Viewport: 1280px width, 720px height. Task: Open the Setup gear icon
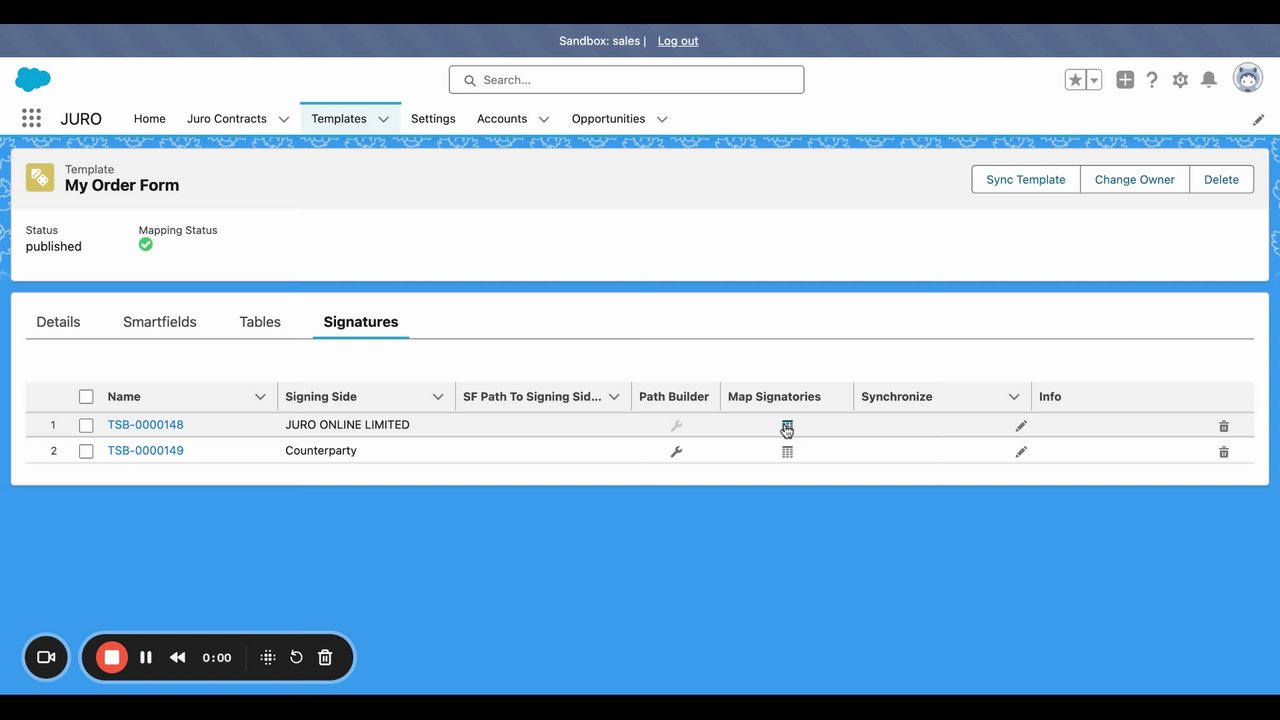click(x=1180, y=80)
